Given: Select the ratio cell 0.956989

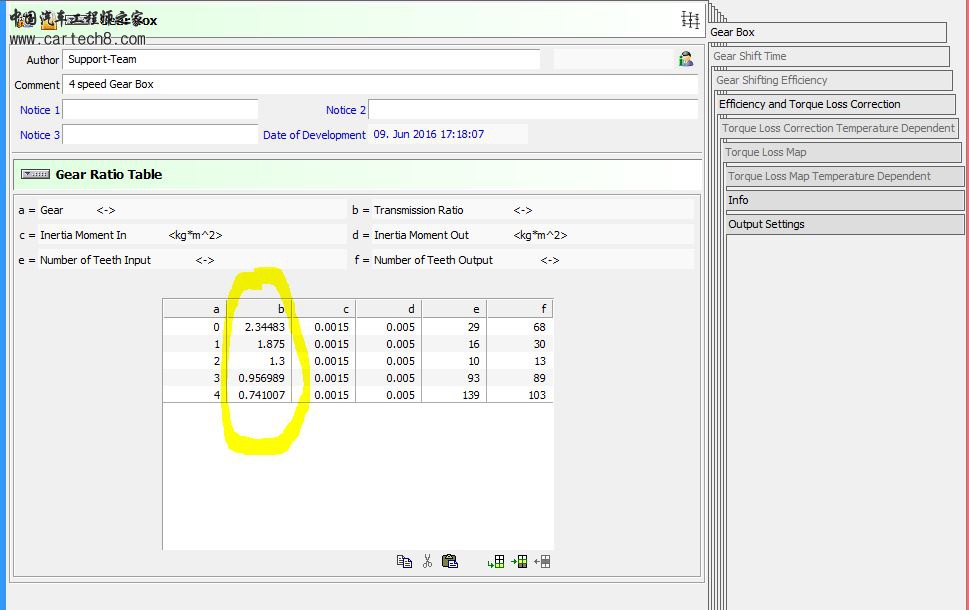Looking at the screenshot, I should [x=258, y=378].
